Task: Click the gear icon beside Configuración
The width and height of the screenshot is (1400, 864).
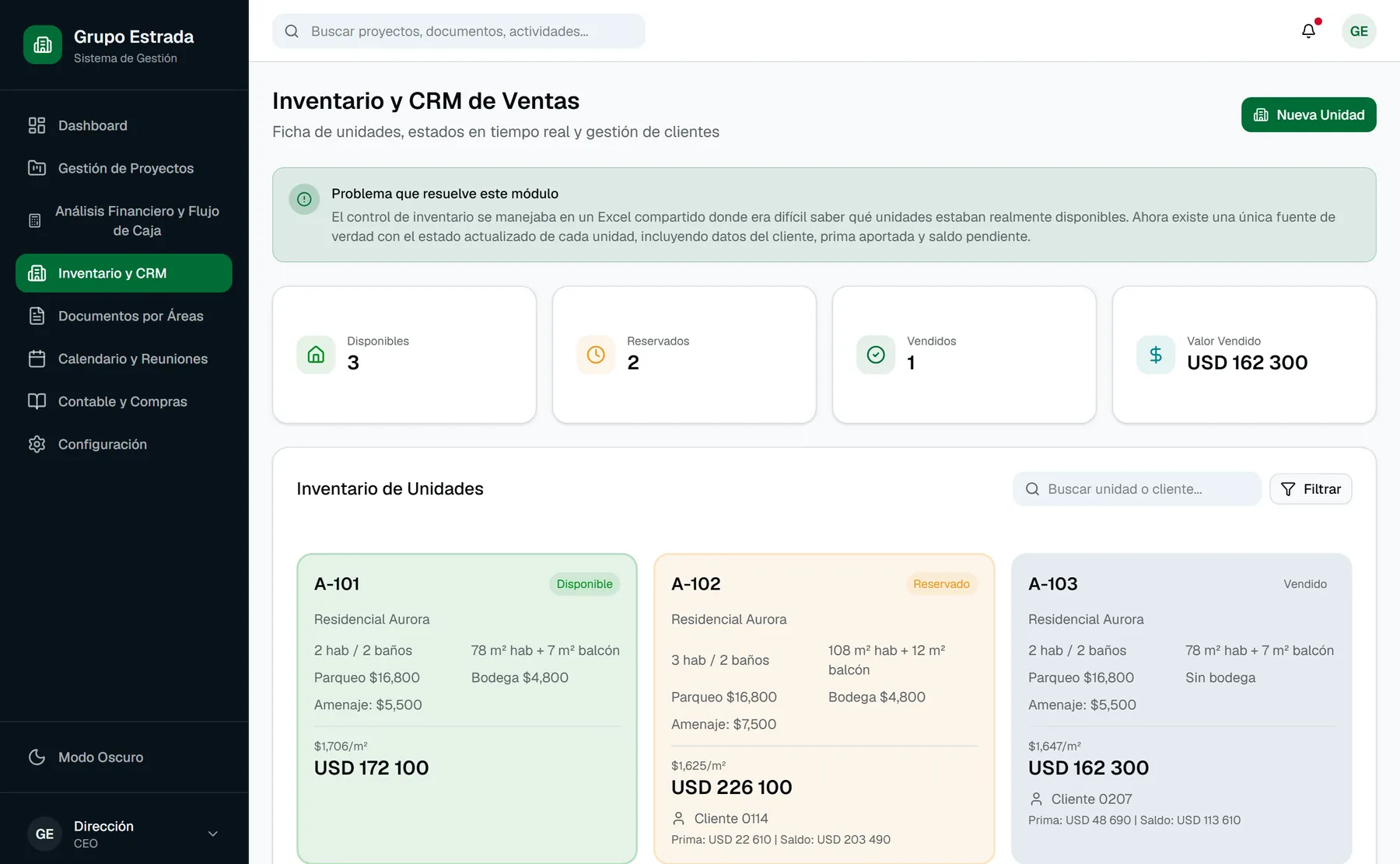Action: (x=37, y=444)
